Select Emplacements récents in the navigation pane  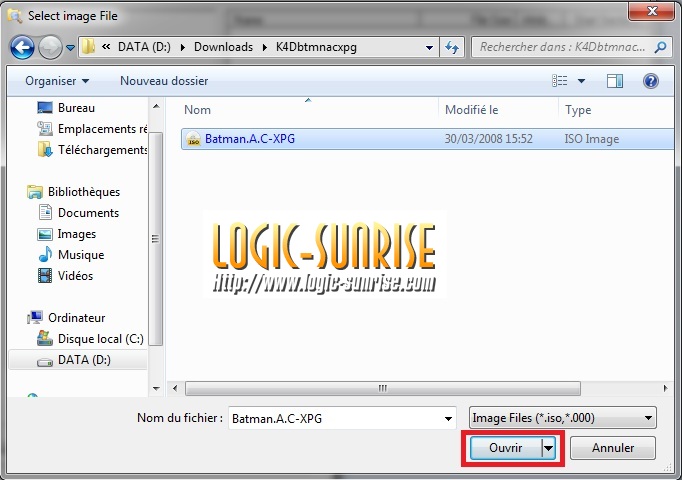[x=102, y=129]
